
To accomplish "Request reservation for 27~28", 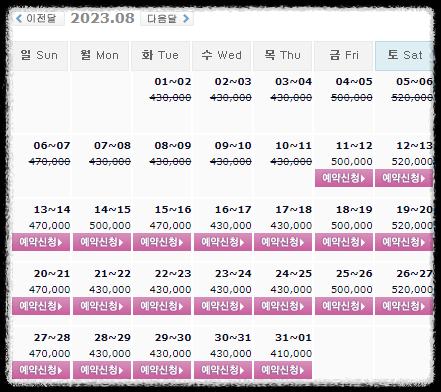I will click(x=41, y=370).
